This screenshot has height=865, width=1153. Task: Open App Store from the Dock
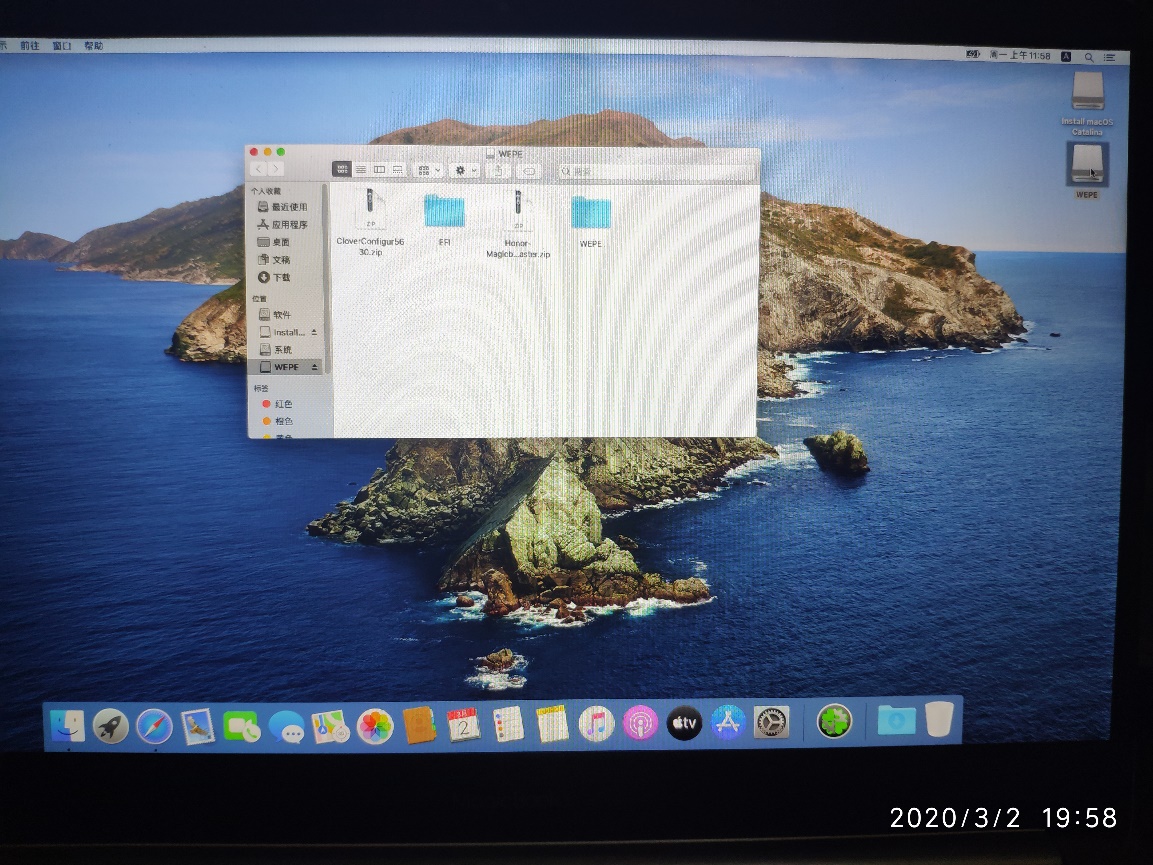pos(728,722)
